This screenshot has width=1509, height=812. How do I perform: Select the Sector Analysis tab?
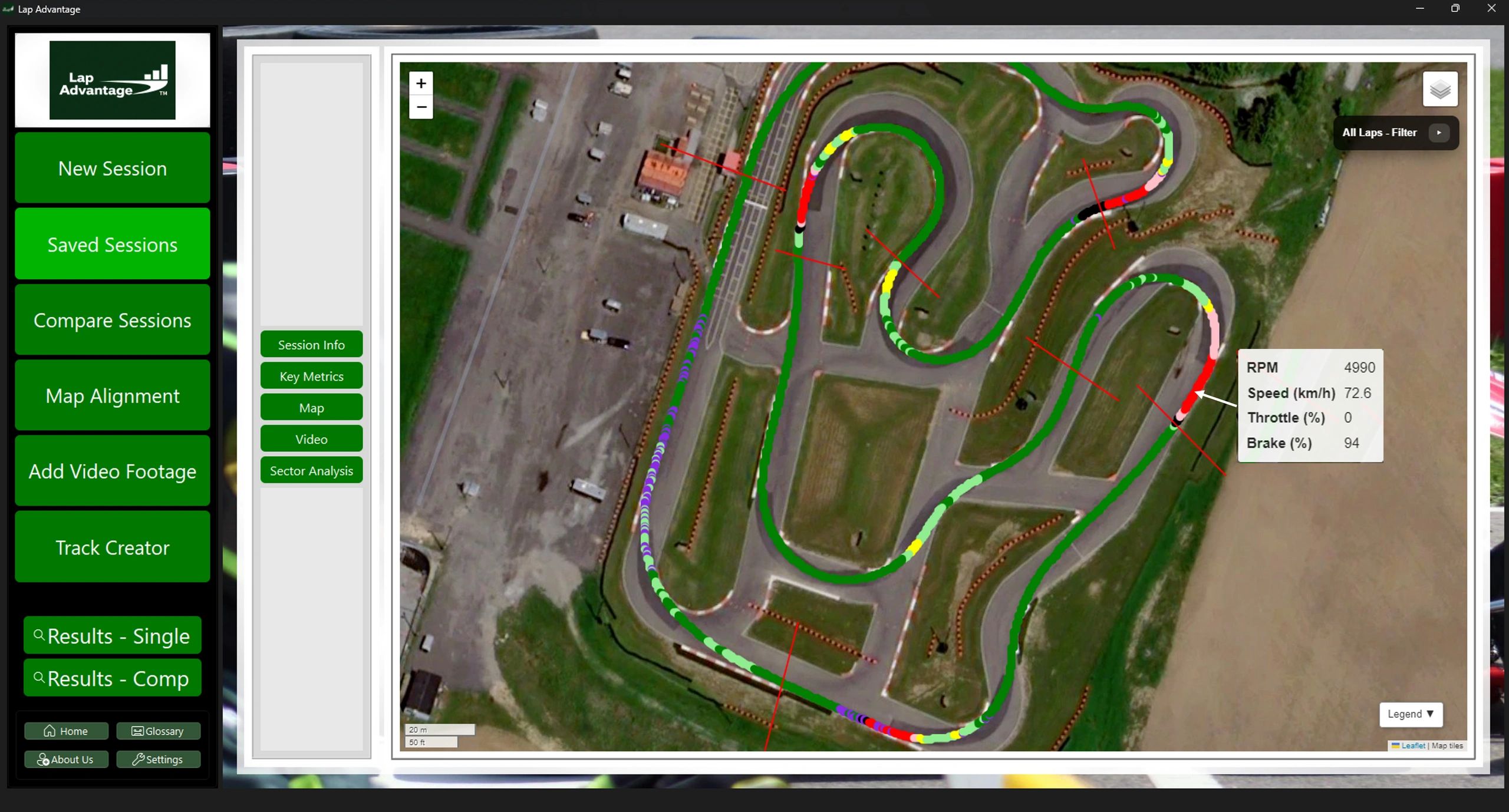(x=311, y=470)
